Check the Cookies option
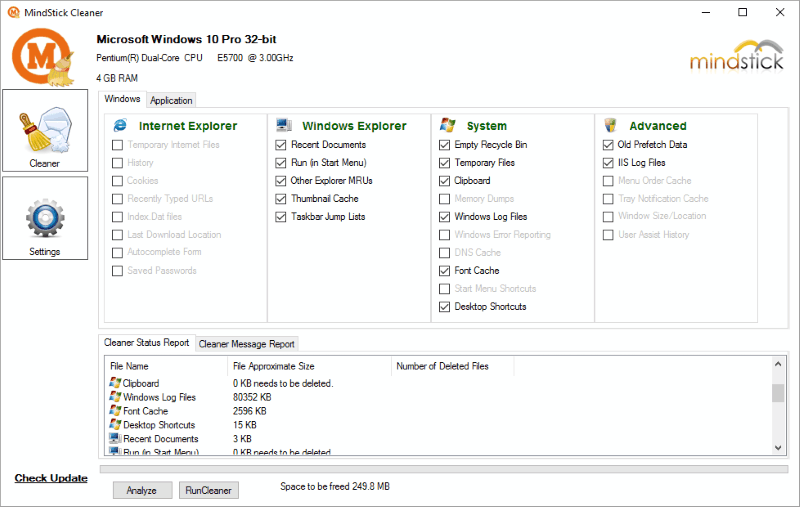This screenshot has width=800, height=507. 117,181
